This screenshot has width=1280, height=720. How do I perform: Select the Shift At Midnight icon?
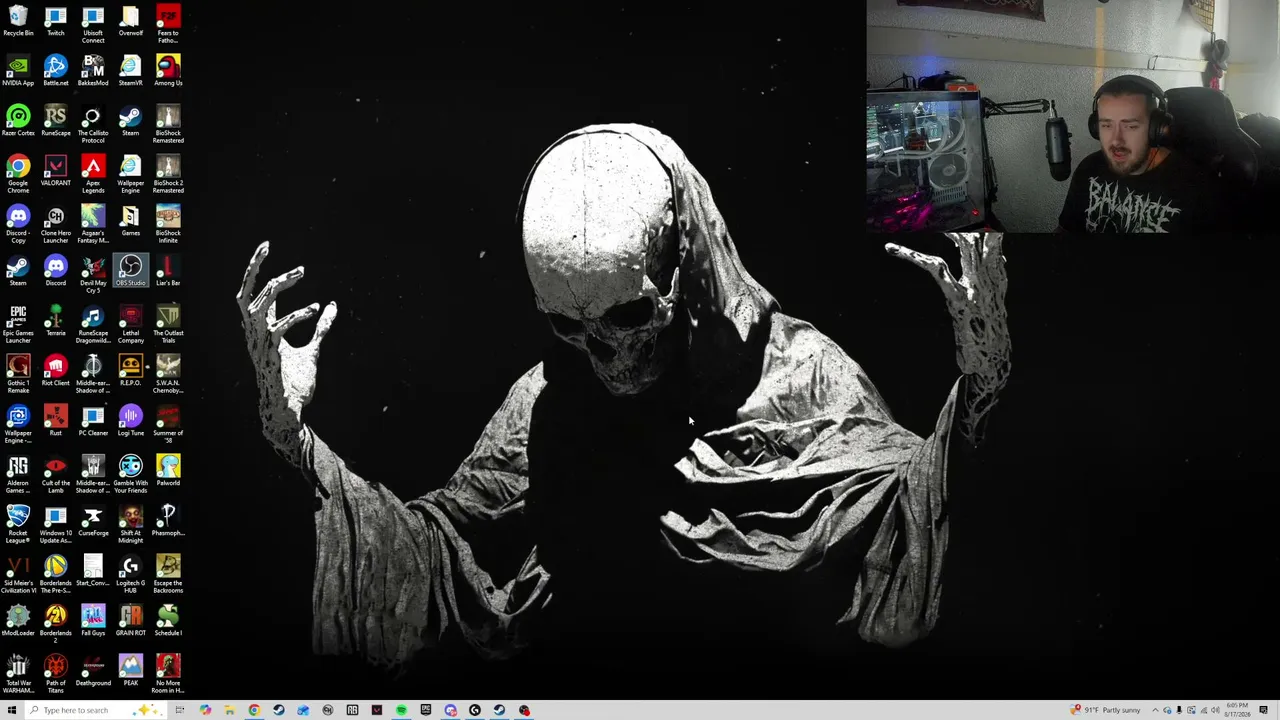[130, 525]
